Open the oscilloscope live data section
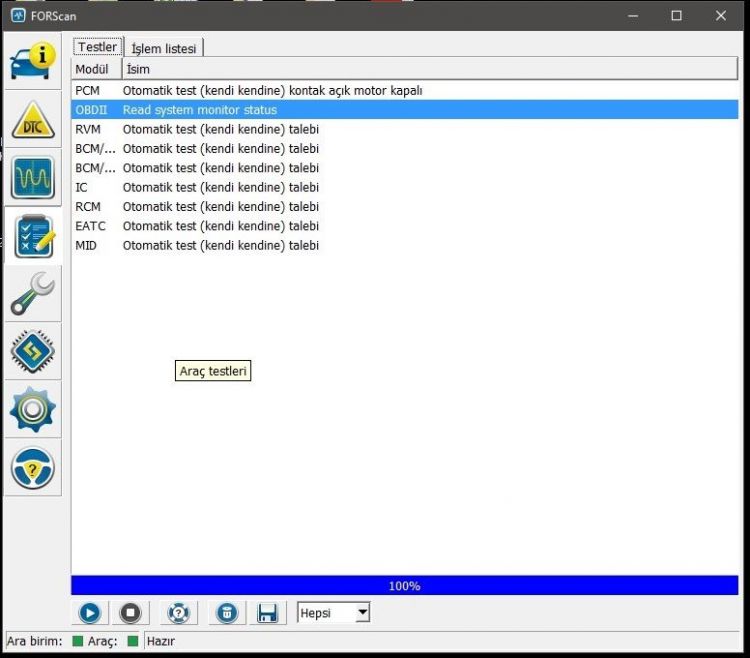750x658 pixels. coord(33,177)
